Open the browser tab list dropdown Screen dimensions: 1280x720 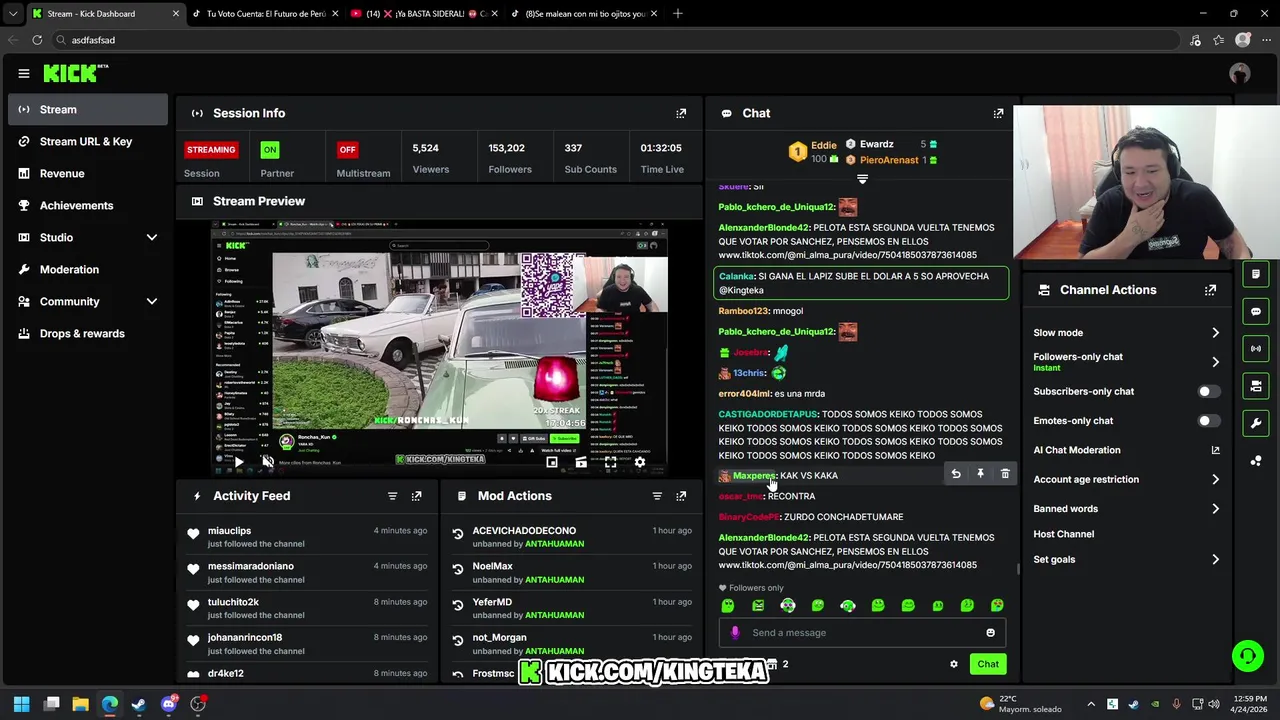click(x=12, y=14)
